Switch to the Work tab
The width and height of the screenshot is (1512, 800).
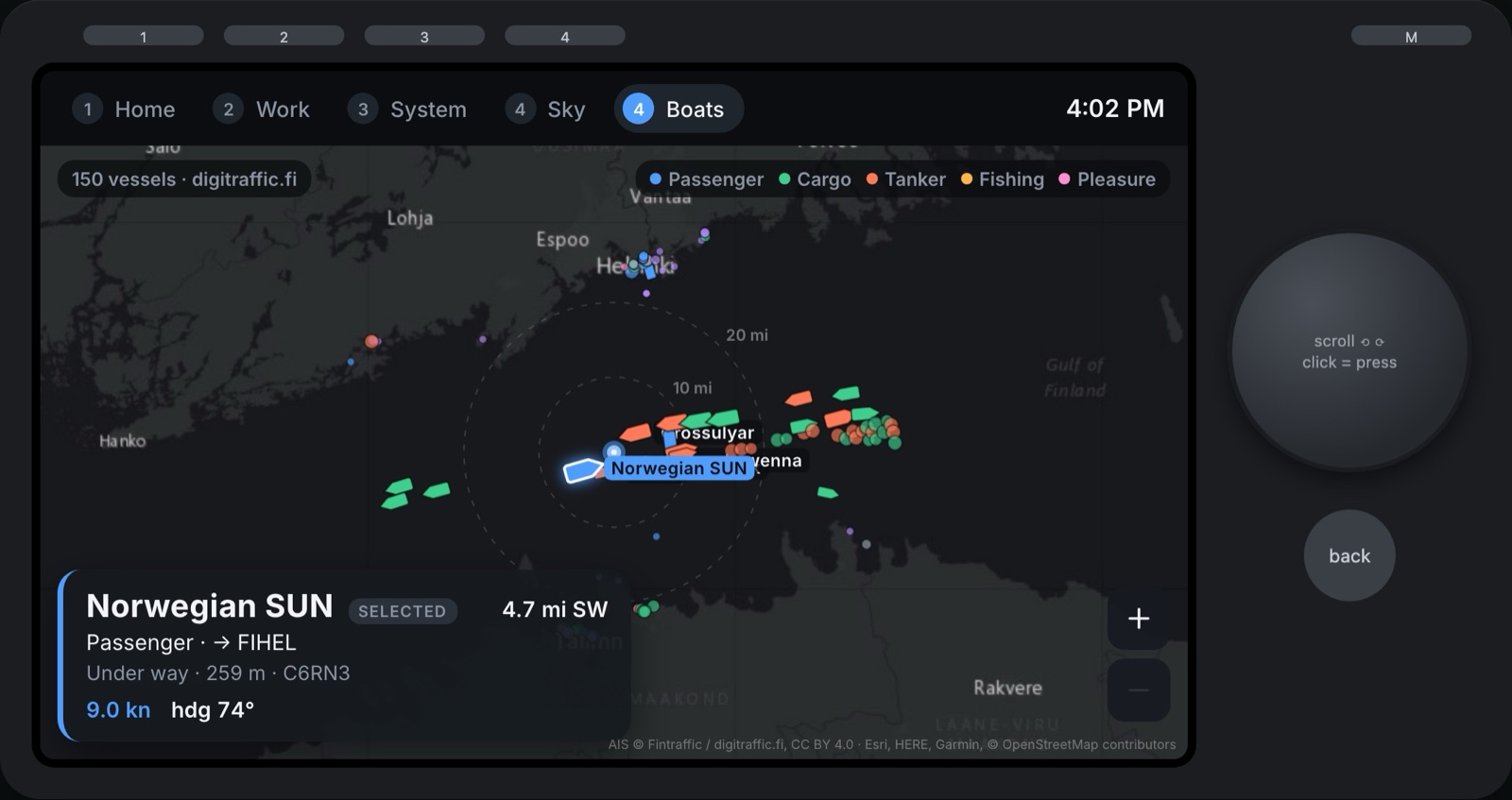(262, 110)
